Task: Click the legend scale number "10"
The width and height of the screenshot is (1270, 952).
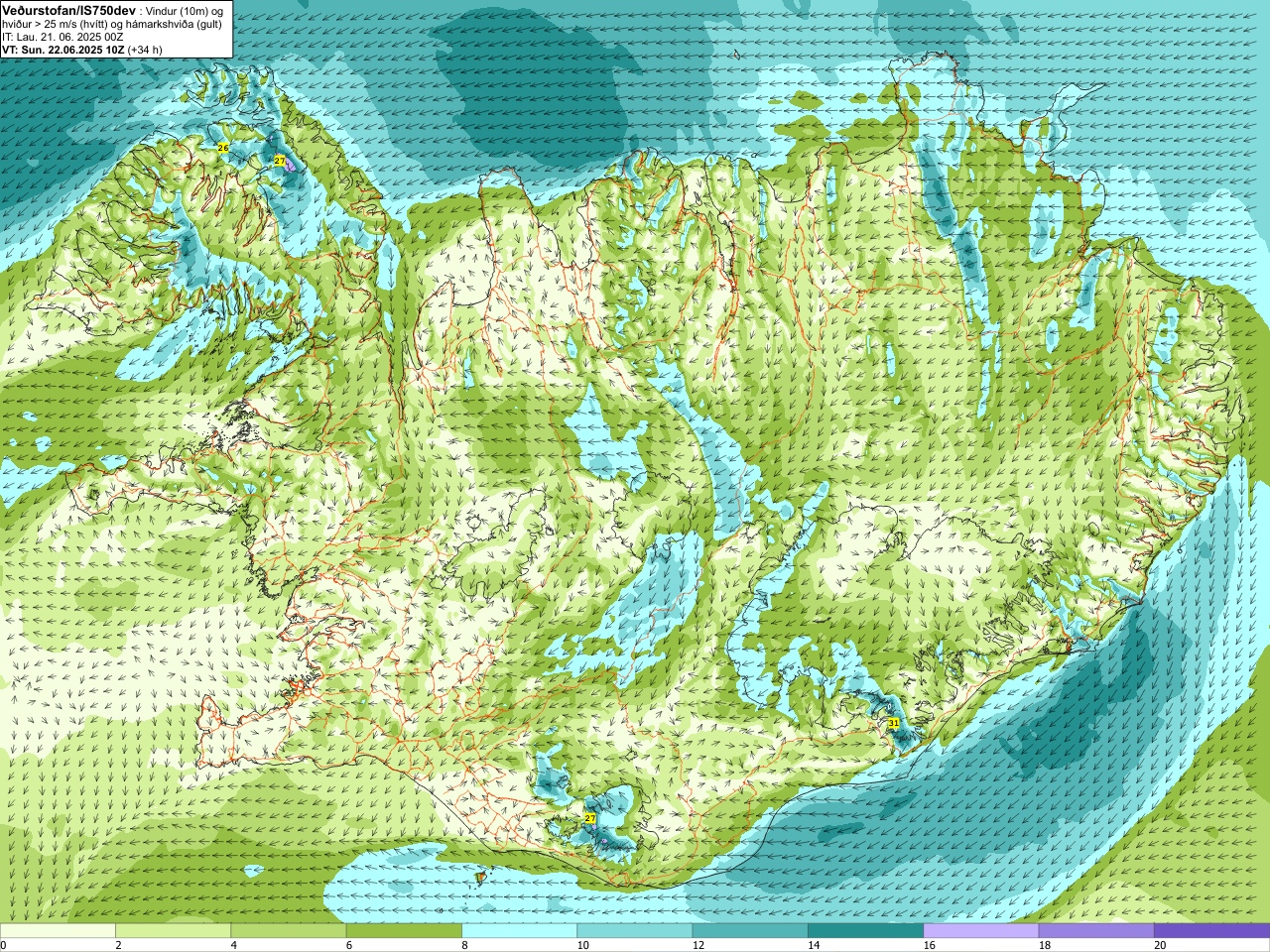Action: click(583, 945)
